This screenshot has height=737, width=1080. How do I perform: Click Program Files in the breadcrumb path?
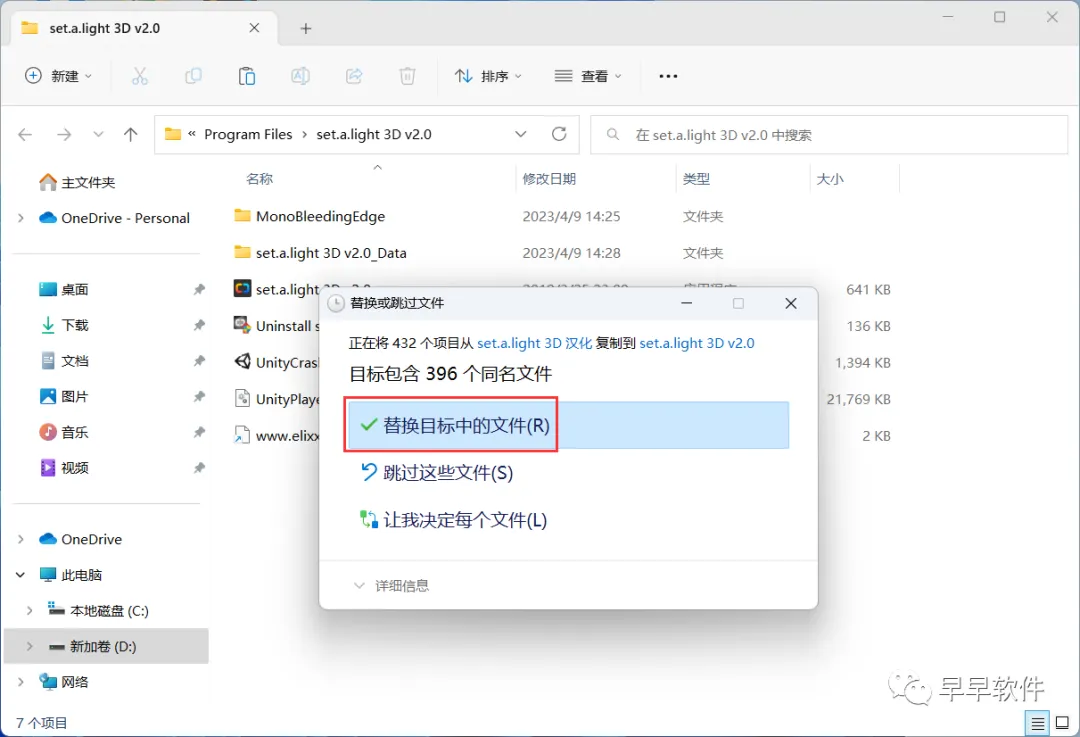[x=248, y=134]
